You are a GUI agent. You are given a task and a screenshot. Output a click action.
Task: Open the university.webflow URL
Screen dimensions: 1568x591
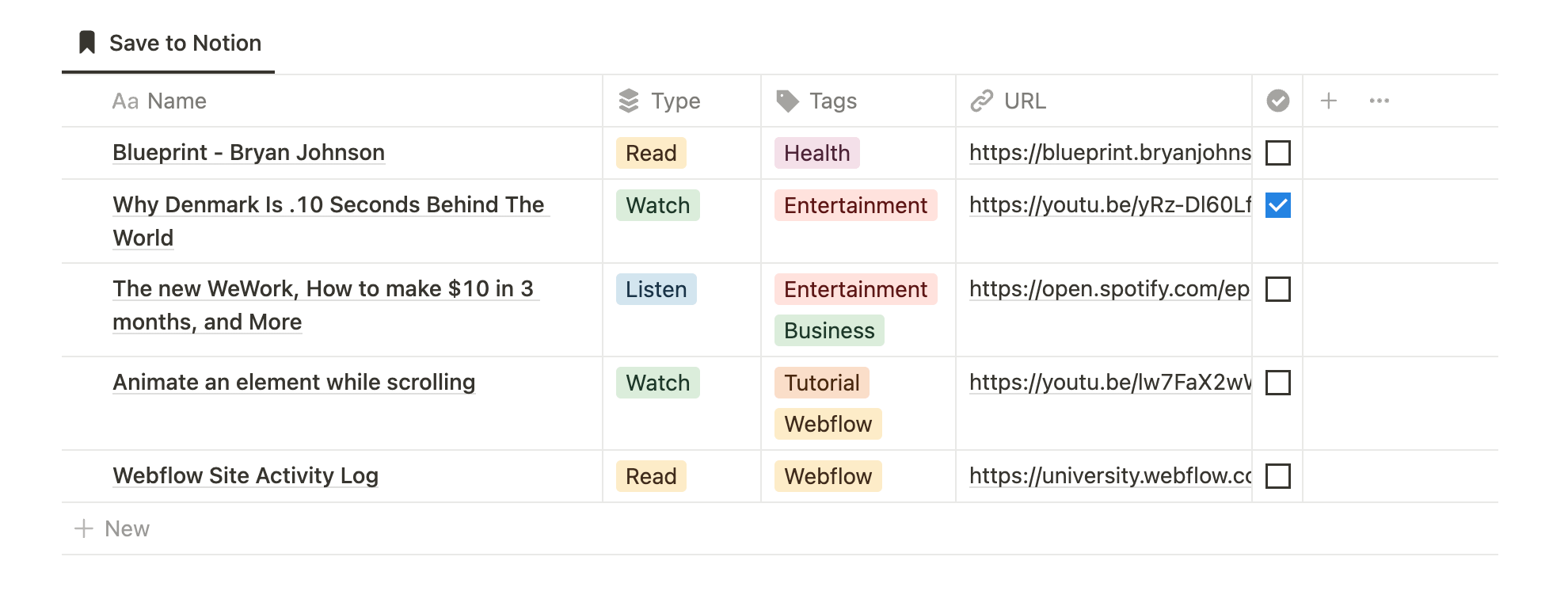click(x=1110, y=475)
